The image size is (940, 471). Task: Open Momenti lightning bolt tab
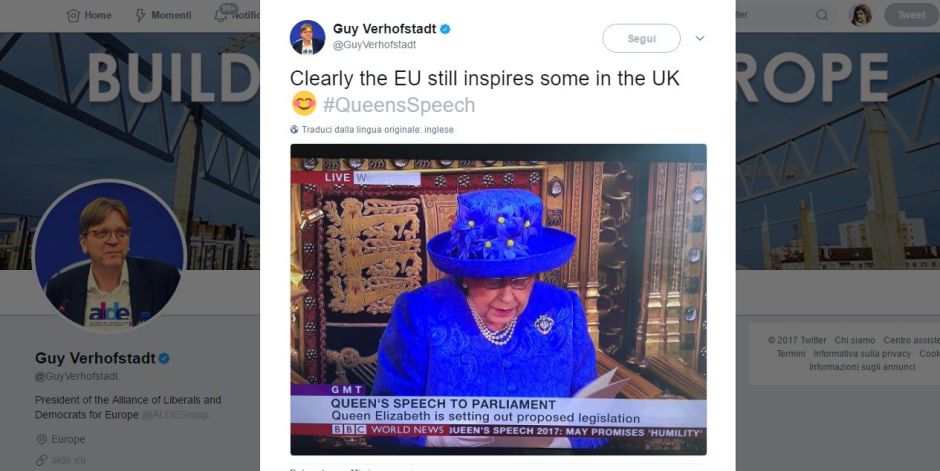(140, 15)
